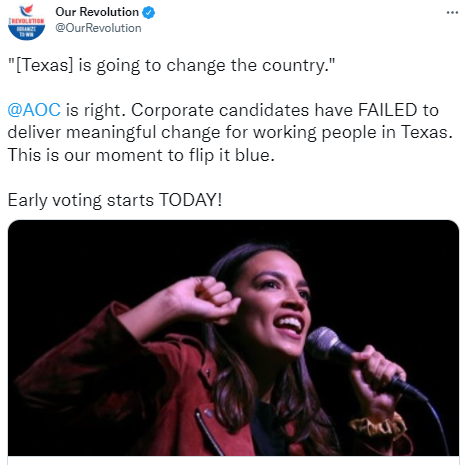Click the link card edge below the photo
Image resolution: width=469 pixels, height=465 pixels.
(233, 460)
